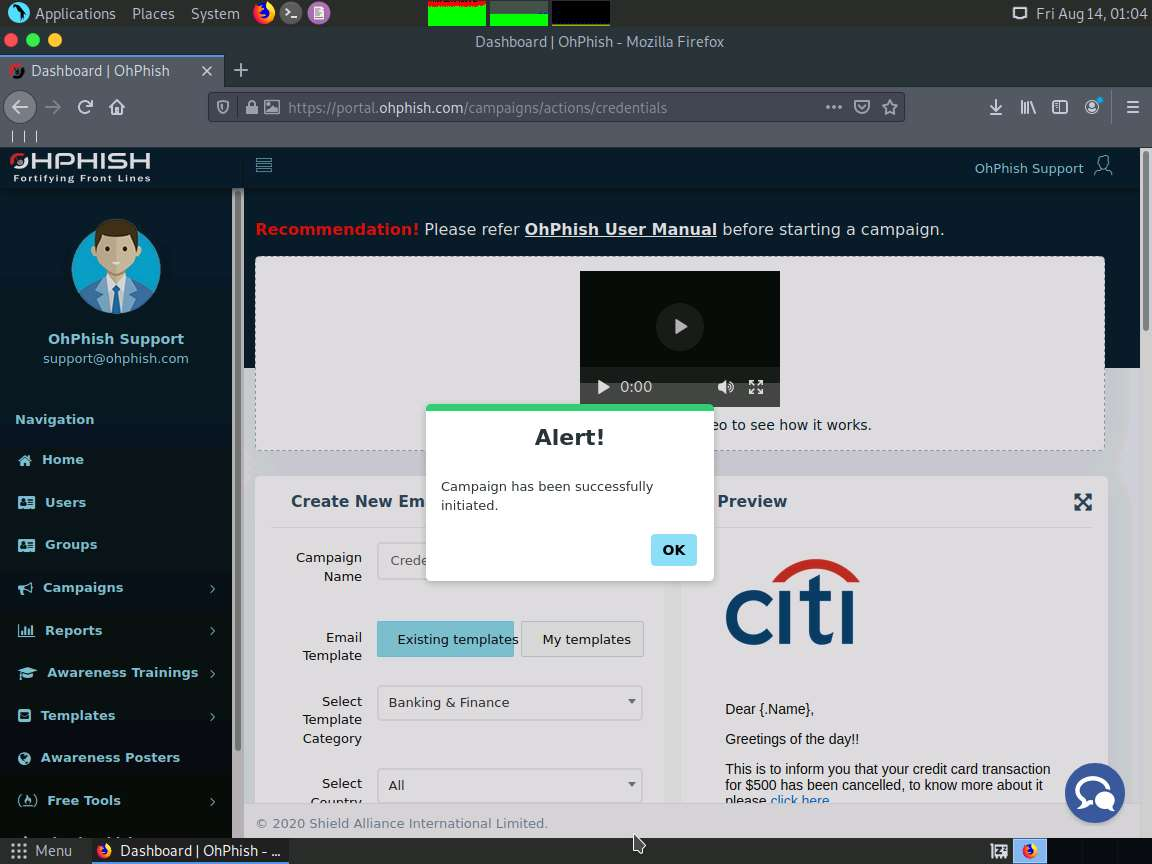This screenshot has width=1152, height=864.
Task: Open the bottom panel Menu button
Action: pos(41,851)
